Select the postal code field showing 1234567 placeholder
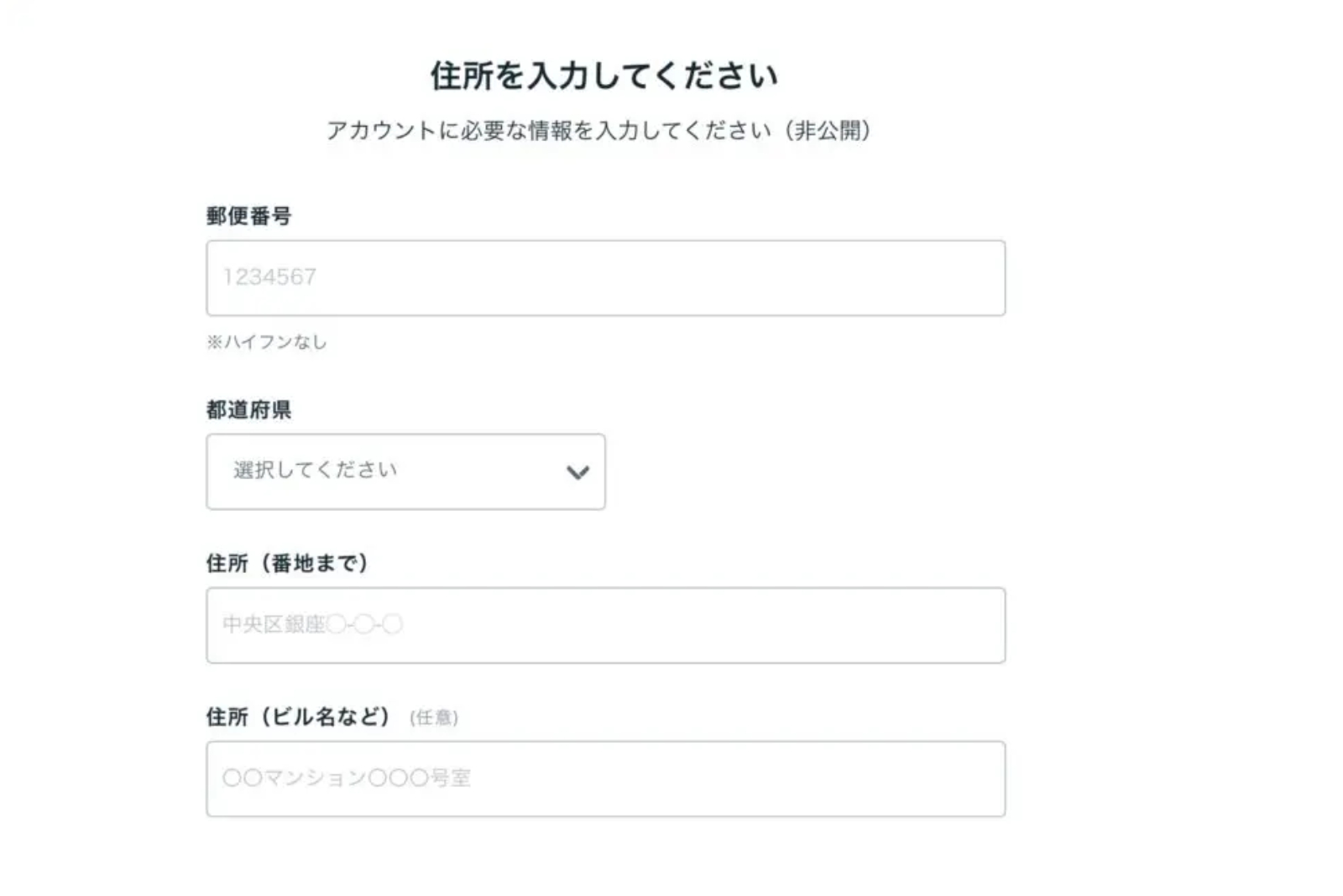 point(604,278)
